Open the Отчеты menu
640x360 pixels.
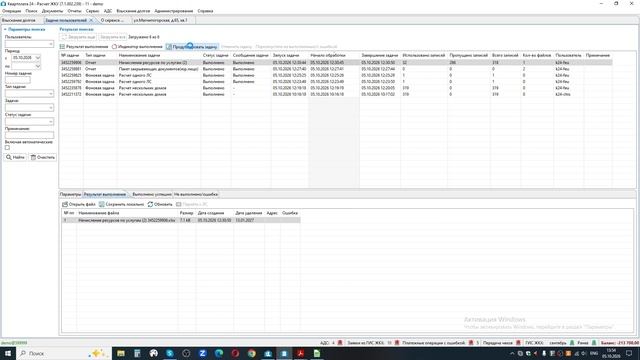(x=74, y=11)
